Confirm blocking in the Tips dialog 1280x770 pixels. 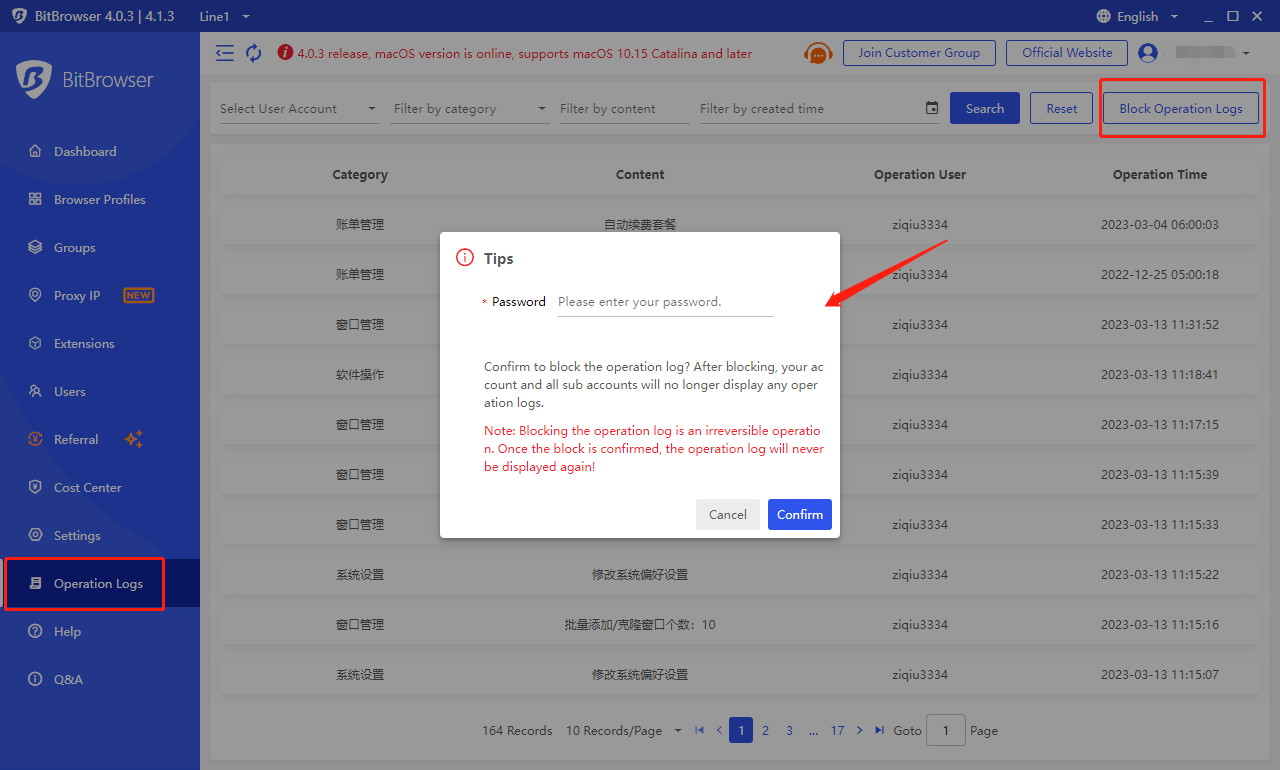pos(800,514)
